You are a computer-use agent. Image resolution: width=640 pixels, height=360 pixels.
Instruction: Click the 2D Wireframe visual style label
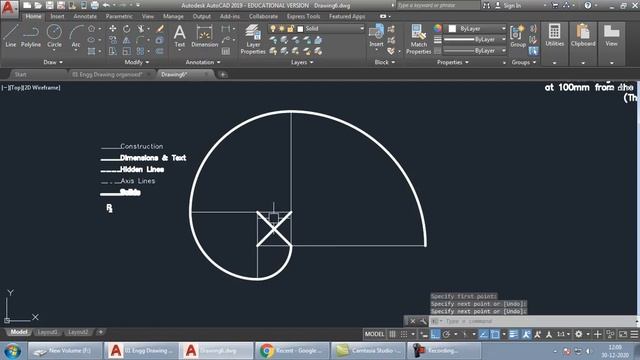[x=41, y=88]
